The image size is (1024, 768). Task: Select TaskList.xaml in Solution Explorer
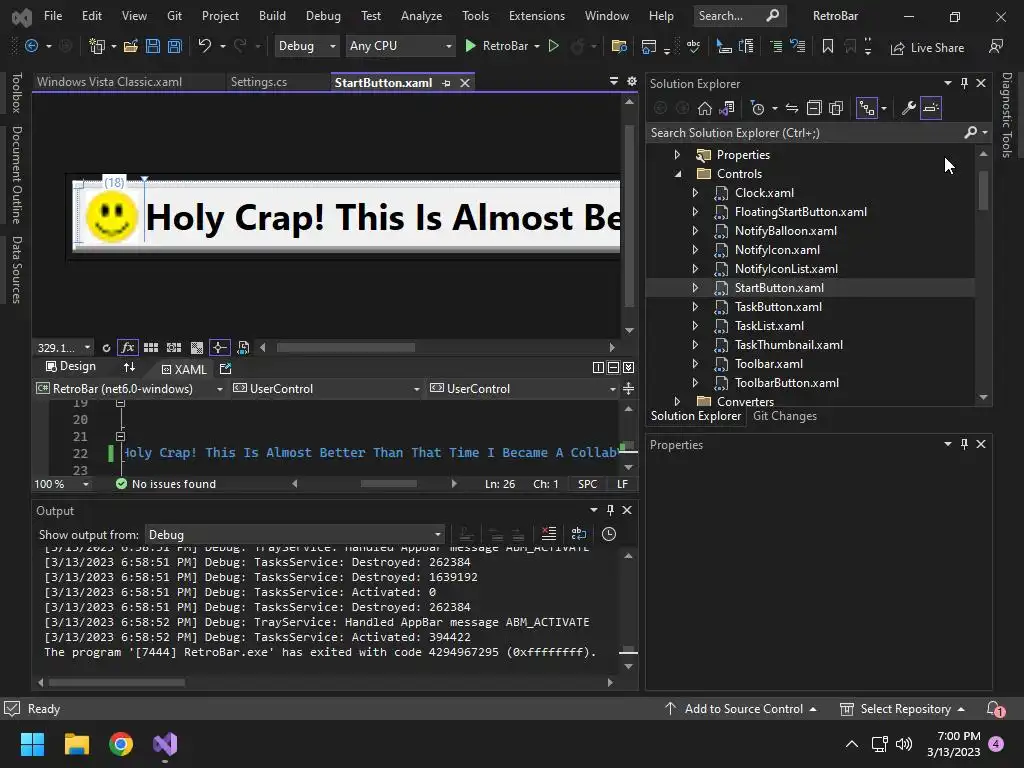[x=769, y=325]
